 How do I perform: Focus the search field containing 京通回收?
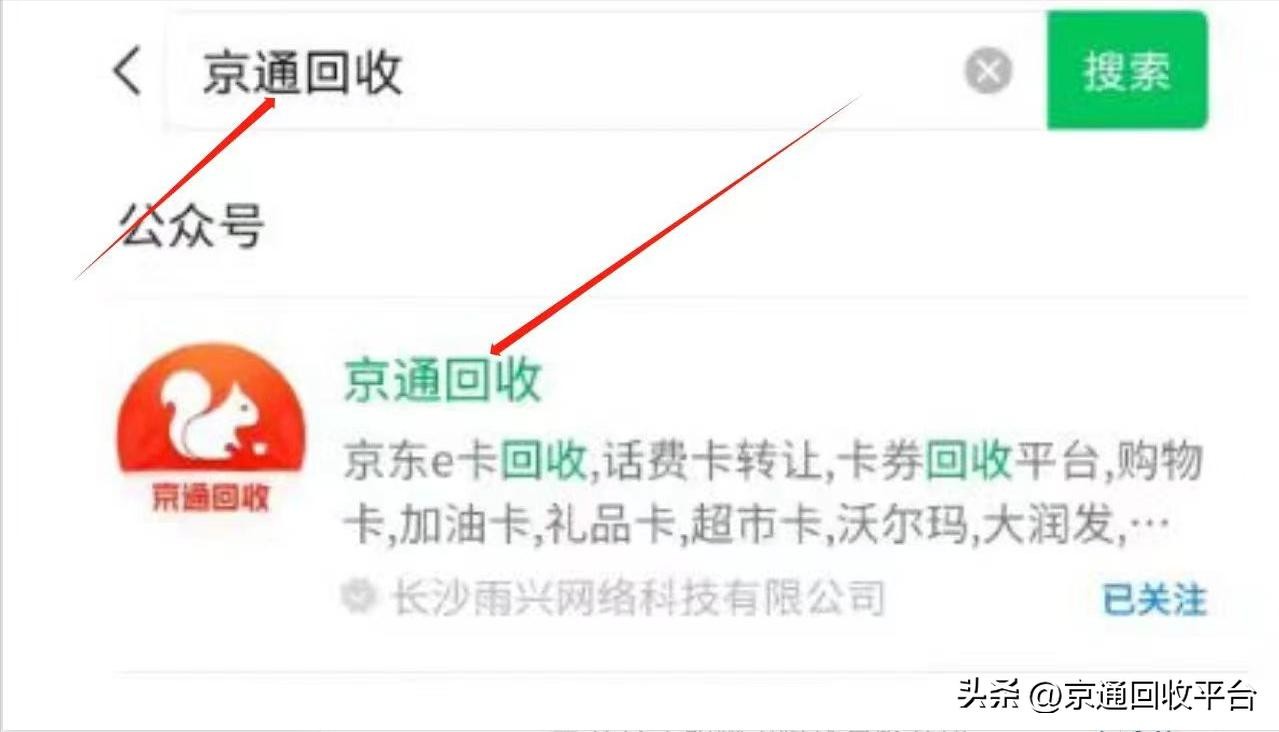click(x=606, y=72)
